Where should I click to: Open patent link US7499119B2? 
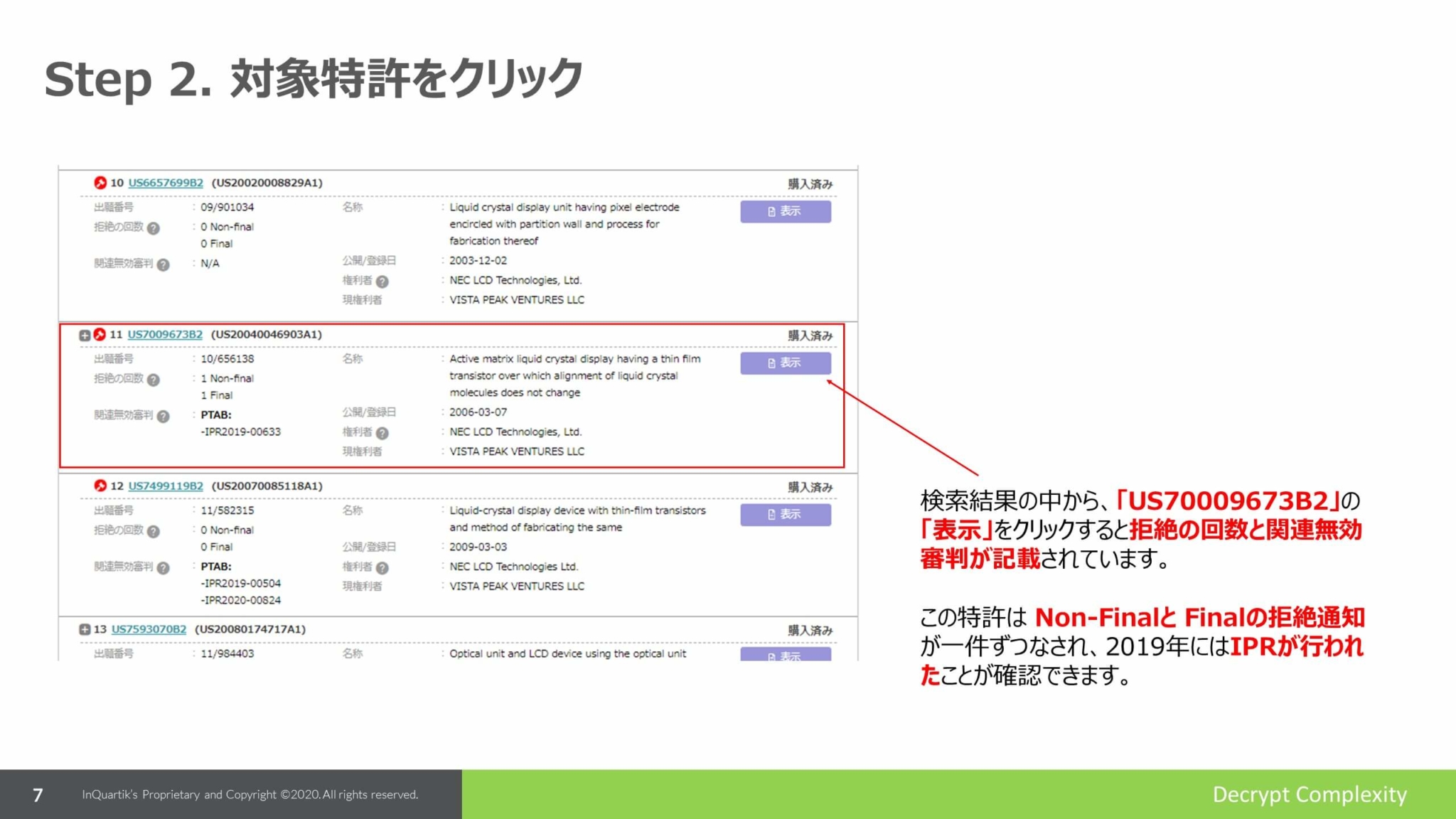click(166, 486)
